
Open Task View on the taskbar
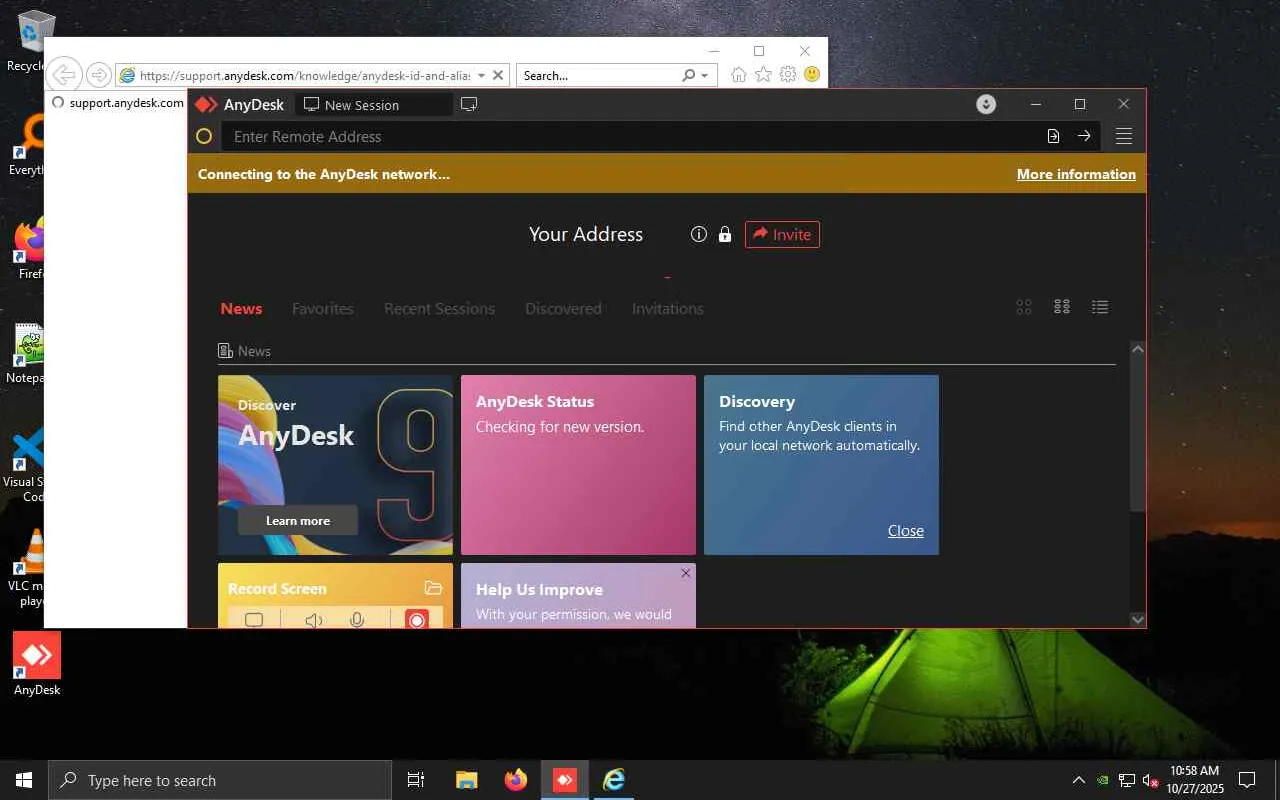pos(416,780)
